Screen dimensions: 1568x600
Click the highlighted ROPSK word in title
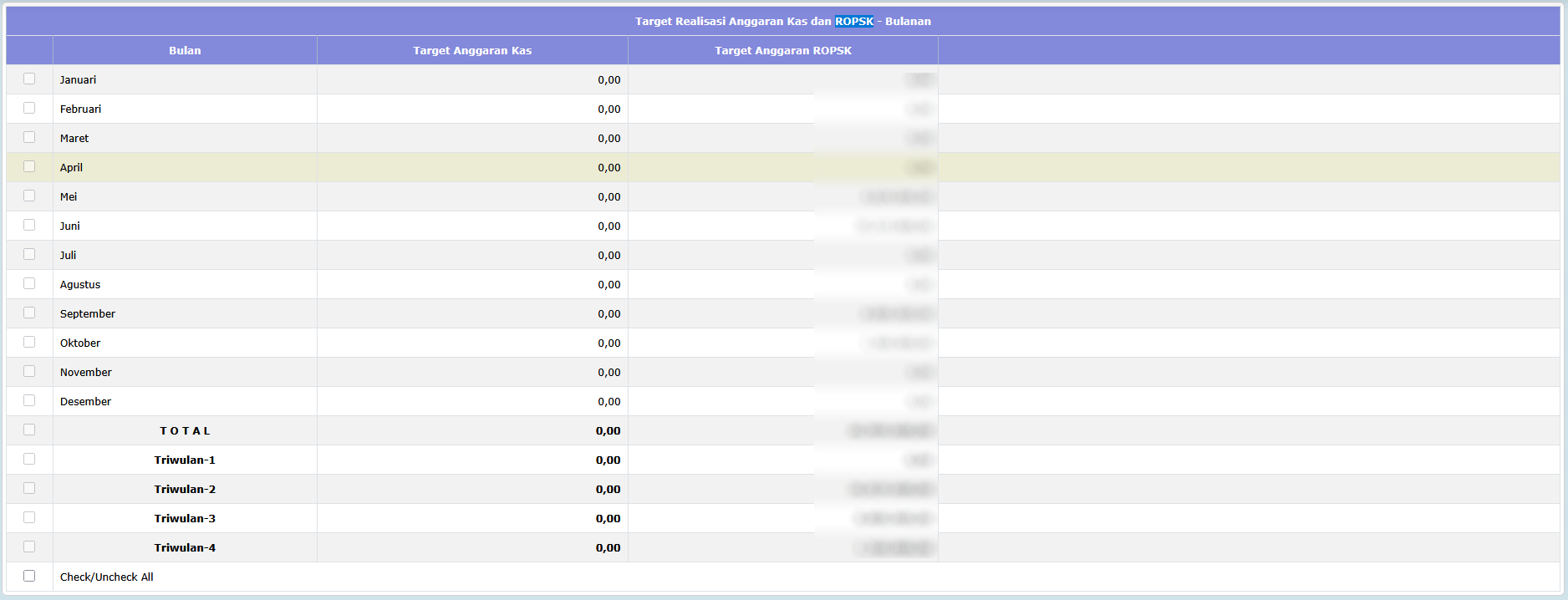tap(854, 21)
